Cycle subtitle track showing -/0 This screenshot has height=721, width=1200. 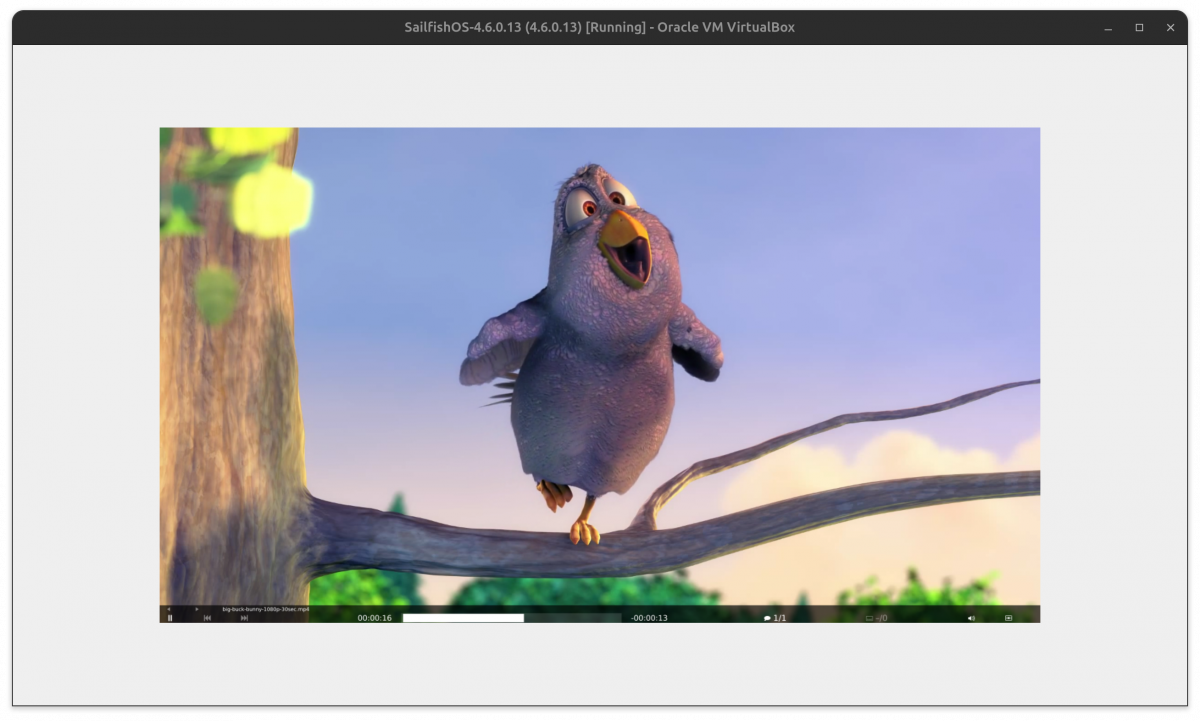876,618
